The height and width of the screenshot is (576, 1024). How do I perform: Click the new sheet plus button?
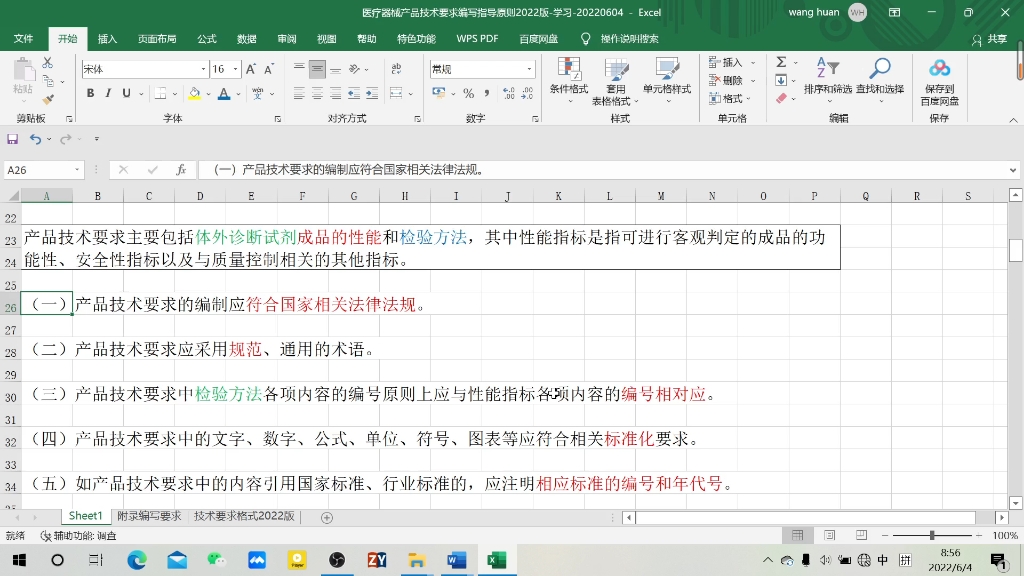[327, 517]
